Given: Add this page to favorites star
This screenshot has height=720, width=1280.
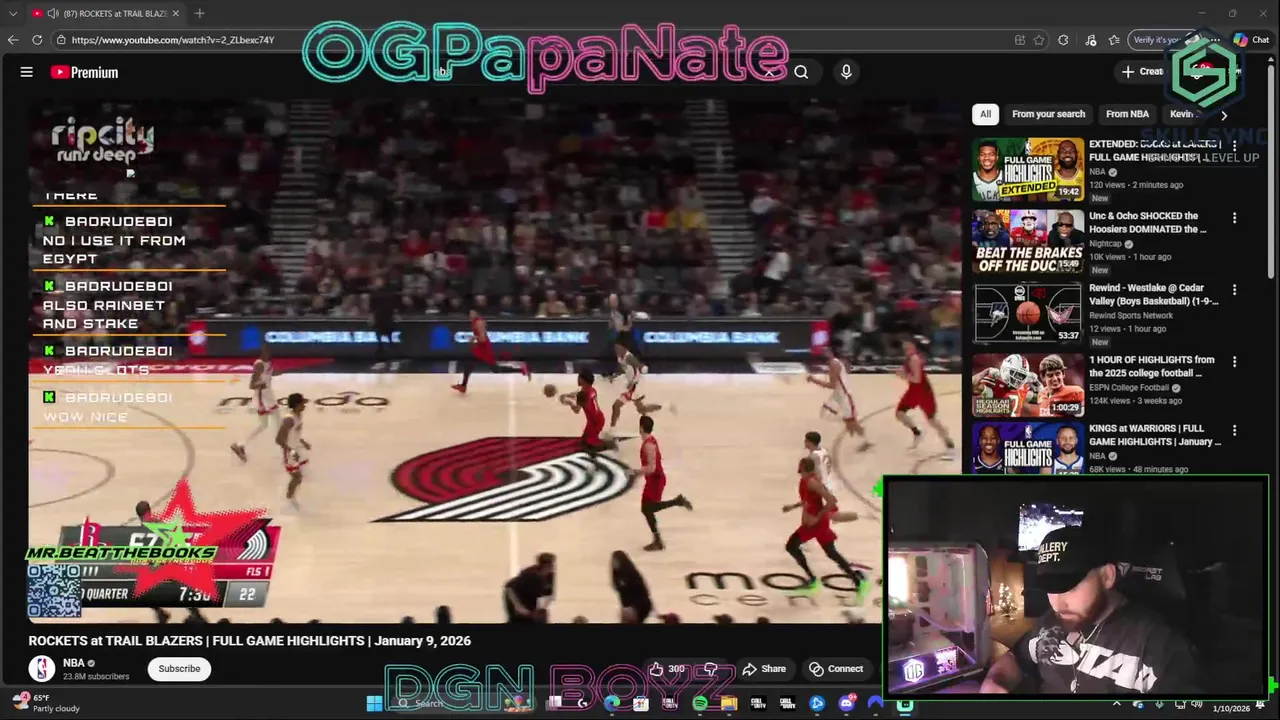Looking at the screenshot, I should 1039,40.
